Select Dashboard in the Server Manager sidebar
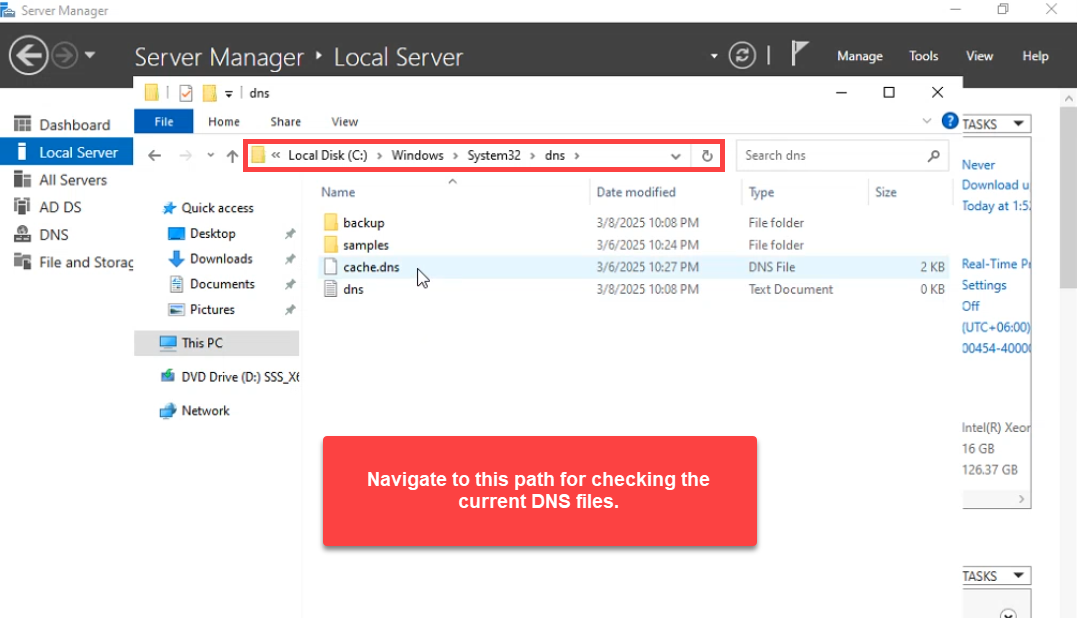The image size is (1077, 618). 67,124
